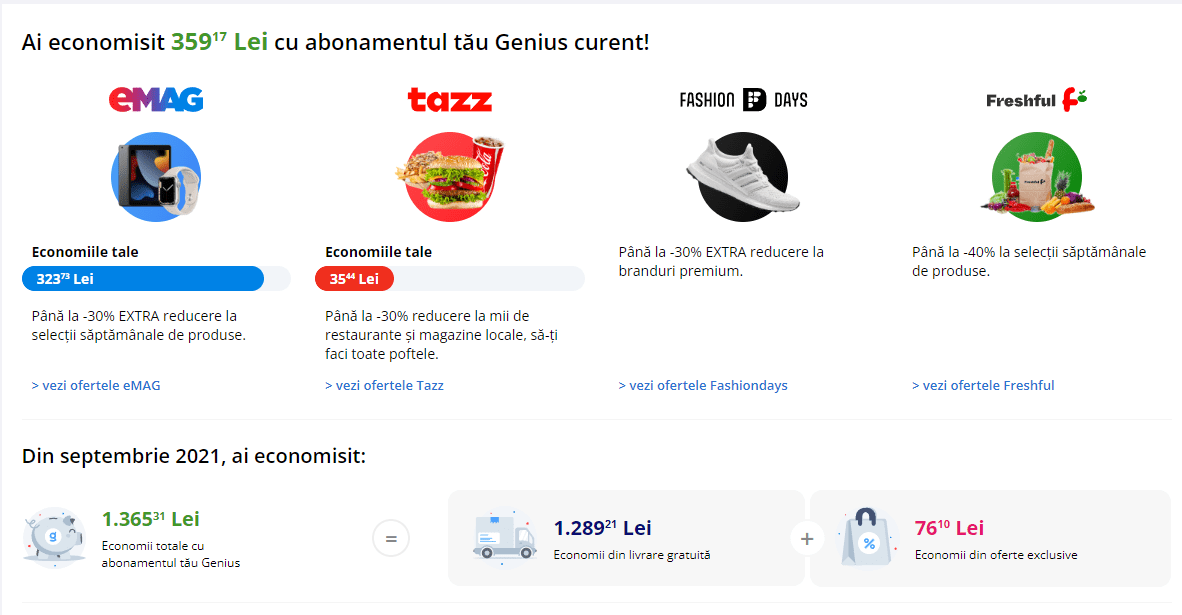Click the delivery truck icon
The width and height of the screenshot is (1182, 615).
[505, 538]
